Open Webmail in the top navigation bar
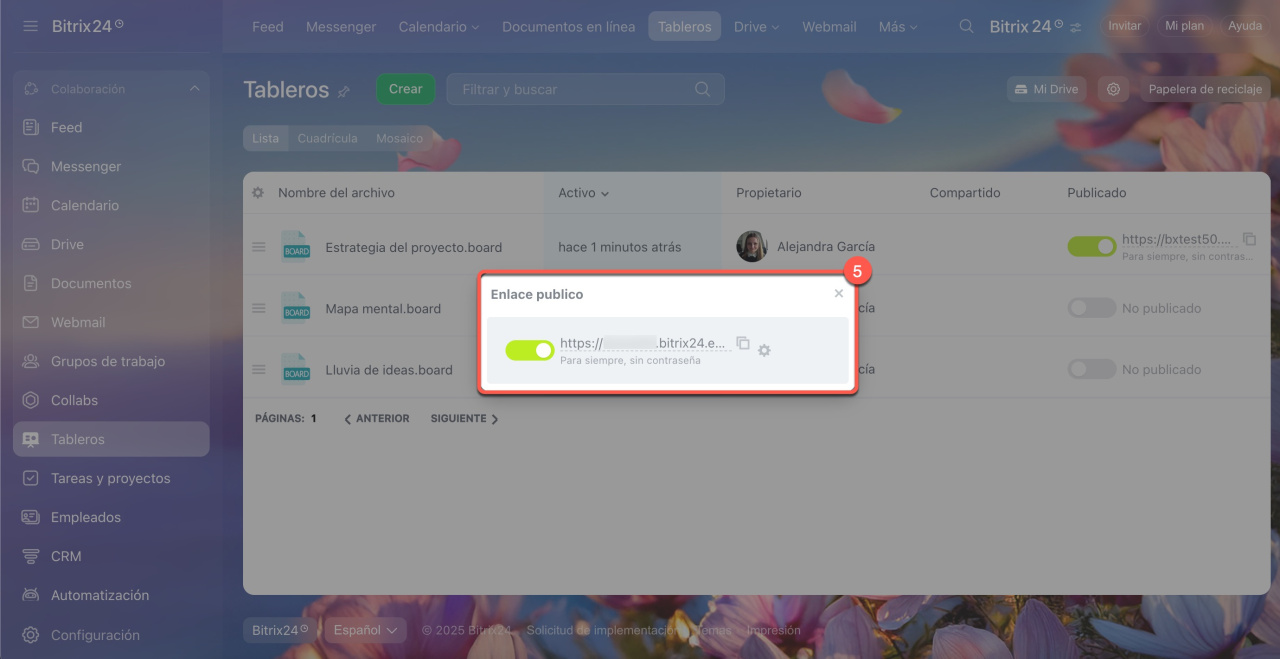This screenshot has height=659, width=1280. click(x=829, y=27)
